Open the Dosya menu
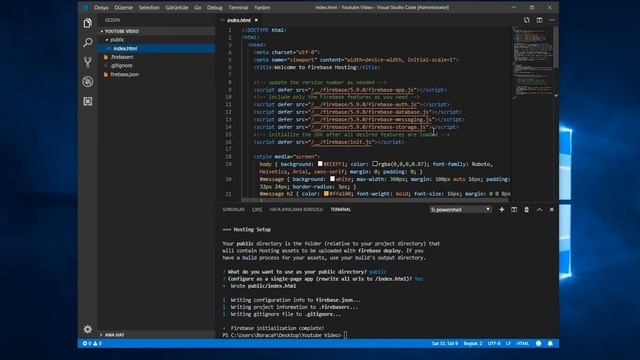Viewport: 640px width, 360px height. (101, 7)
